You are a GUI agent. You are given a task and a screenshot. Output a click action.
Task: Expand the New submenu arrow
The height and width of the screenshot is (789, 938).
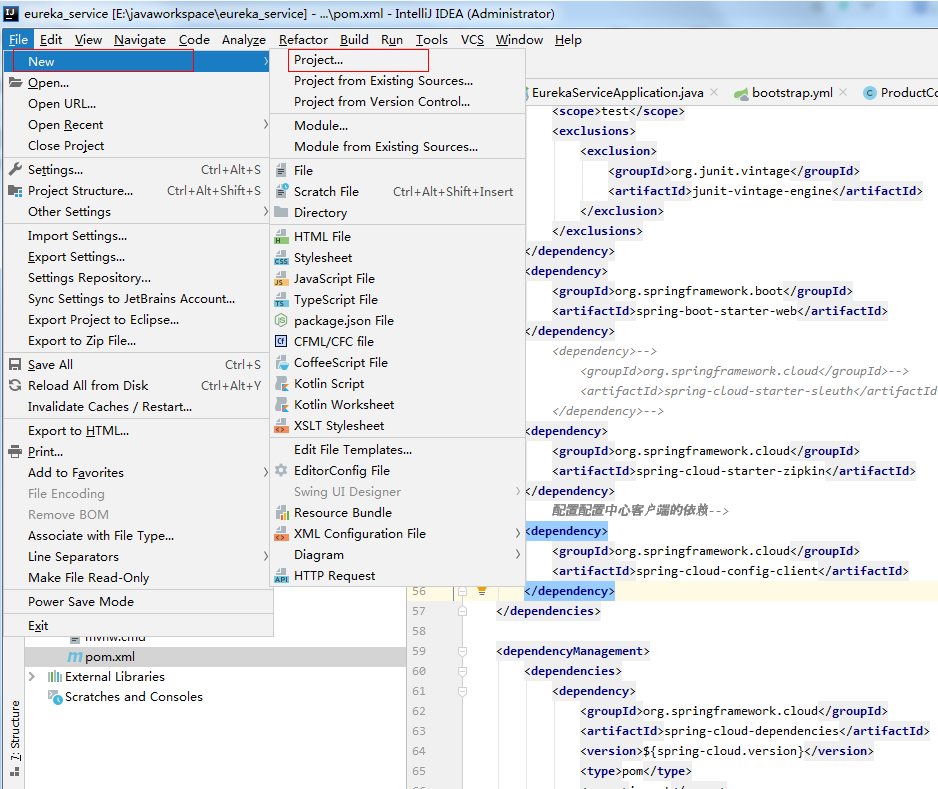click(266, 61)
